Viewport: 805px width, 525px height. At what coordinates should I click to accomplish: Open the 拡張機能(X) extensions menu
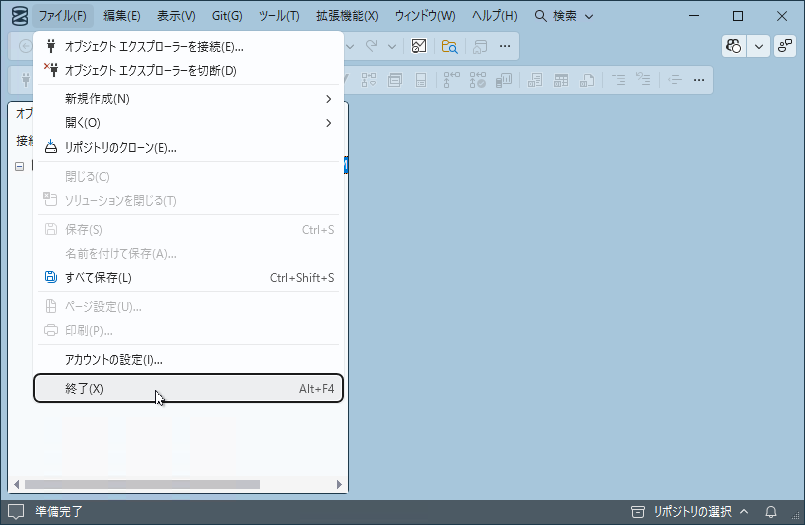pos(346,16)
